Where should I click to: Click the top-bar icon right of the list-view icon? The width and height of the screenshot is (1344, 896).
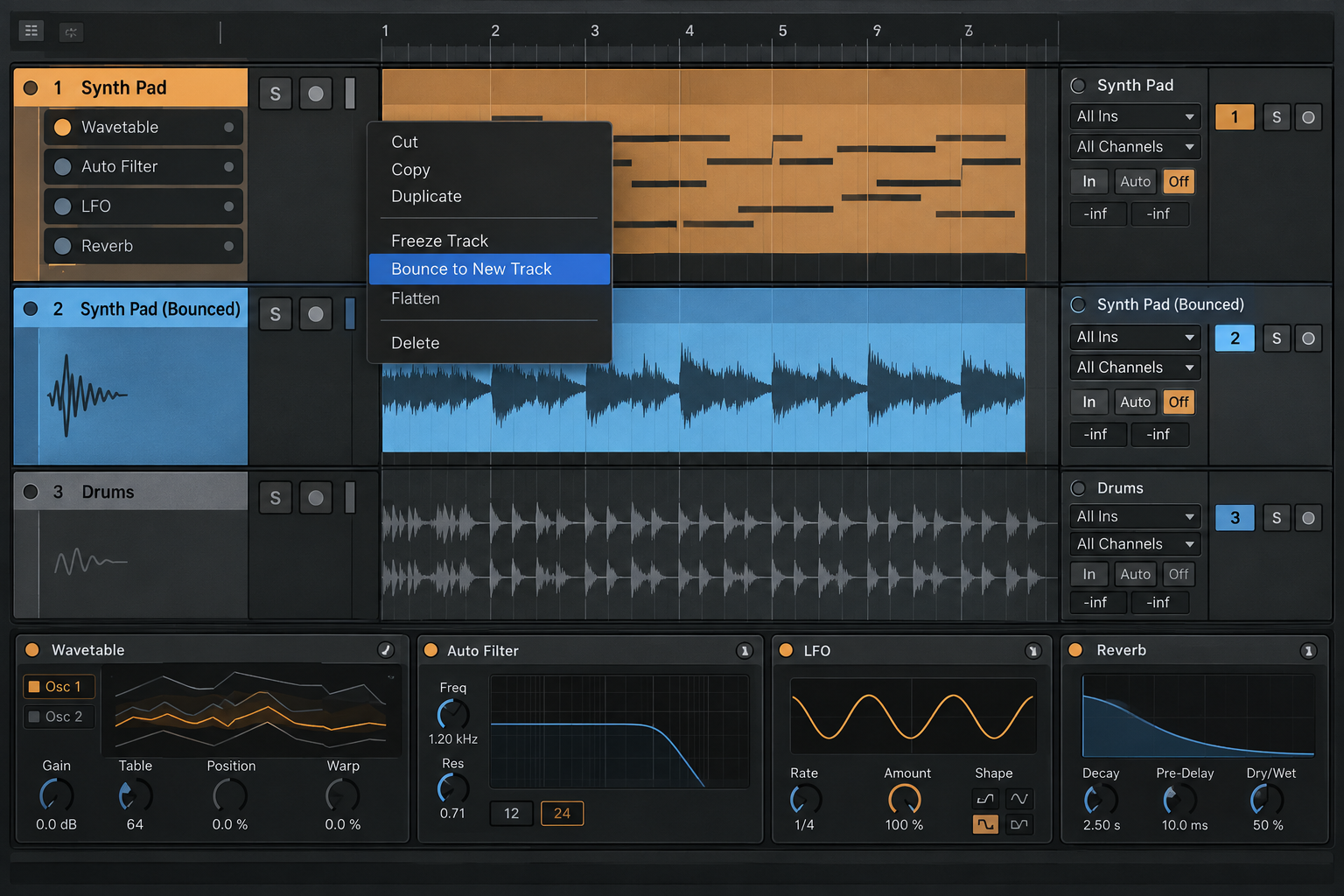(x=71, y=32)
